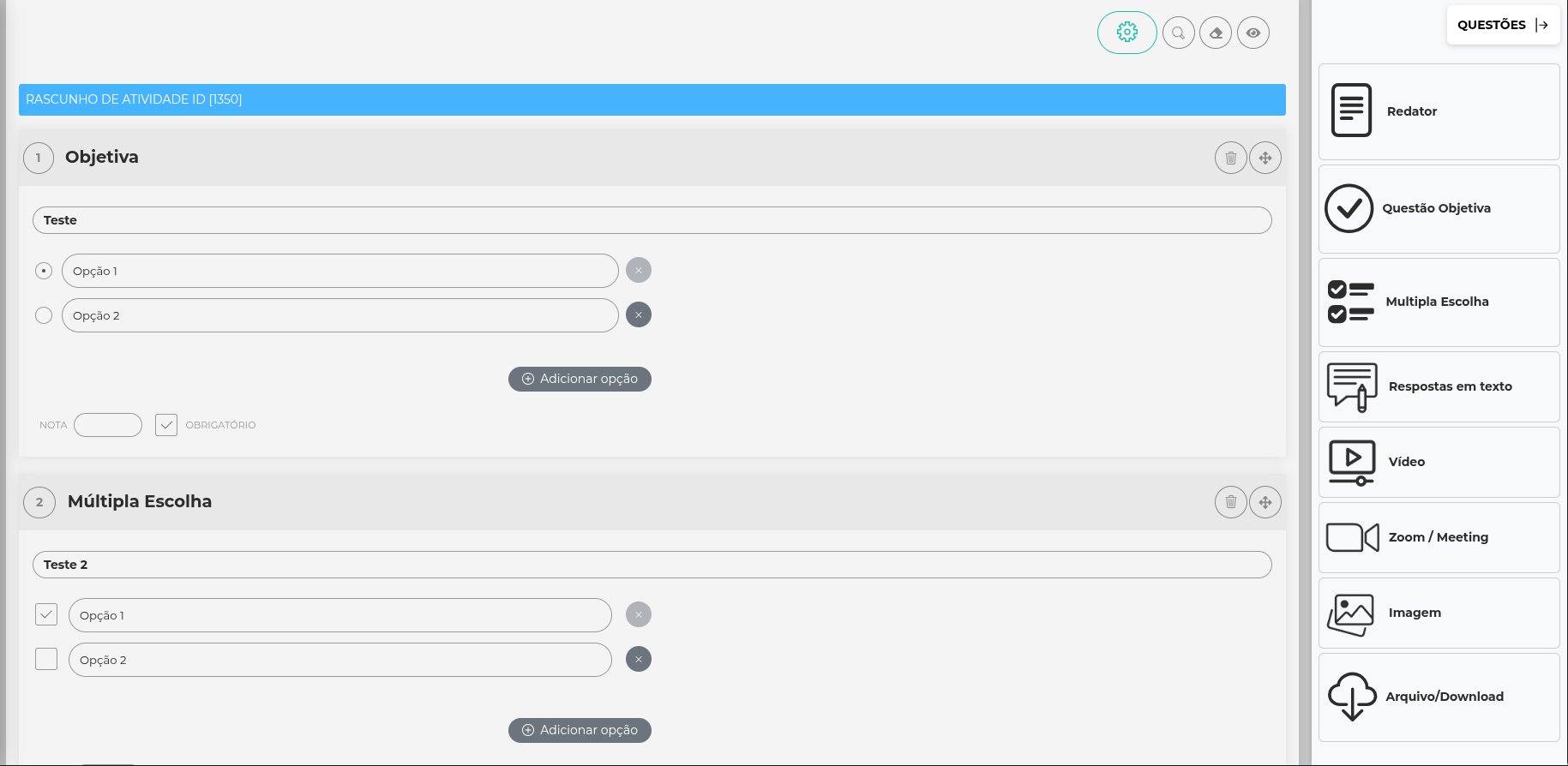The height and width of the screenshot is (766, 1568).
Task: Add a Questão Objetiva item
Action: click(1438, 208)
